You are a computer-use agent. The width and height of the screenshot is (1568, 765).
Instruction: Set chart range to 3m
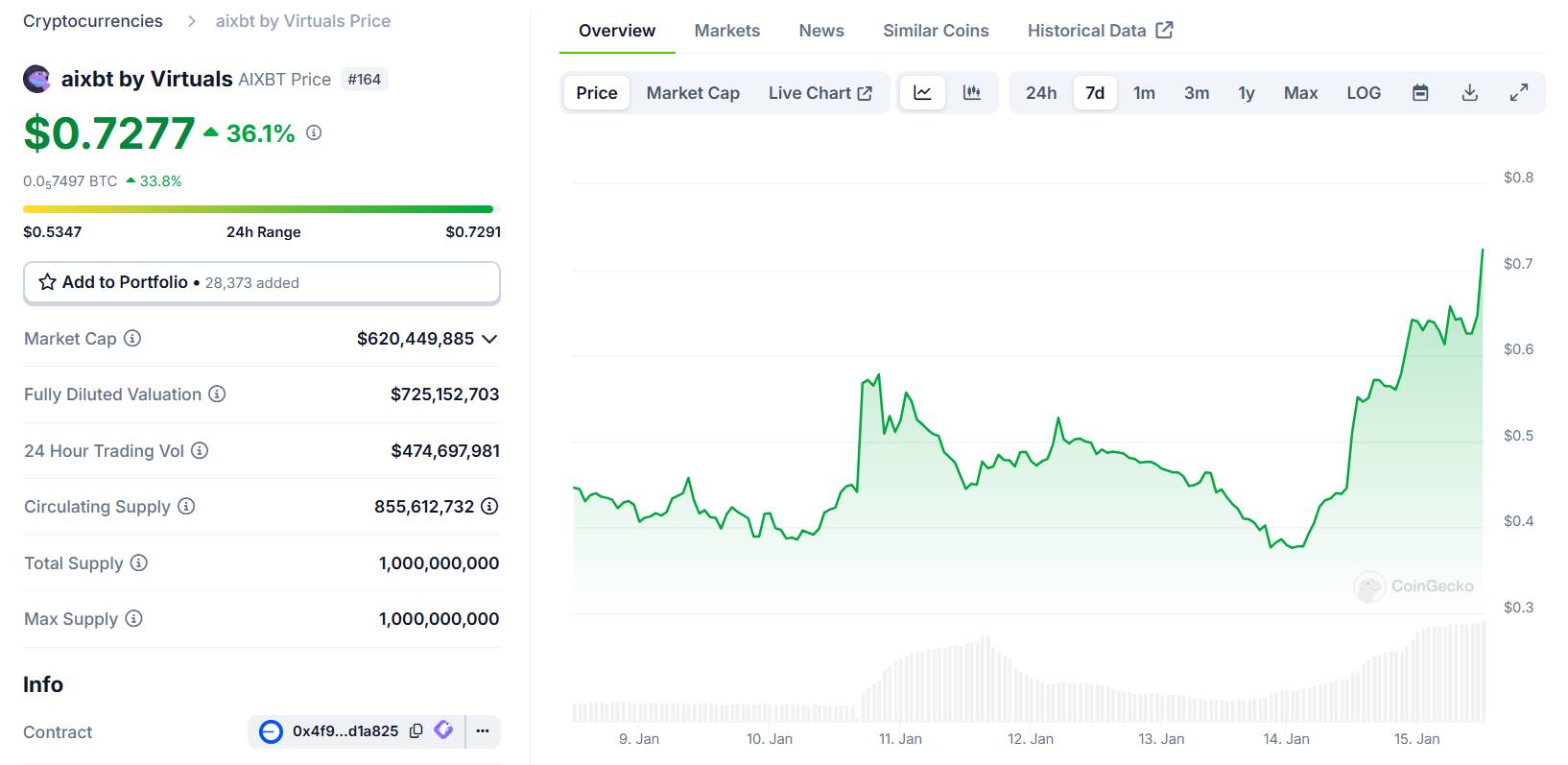1197,93
